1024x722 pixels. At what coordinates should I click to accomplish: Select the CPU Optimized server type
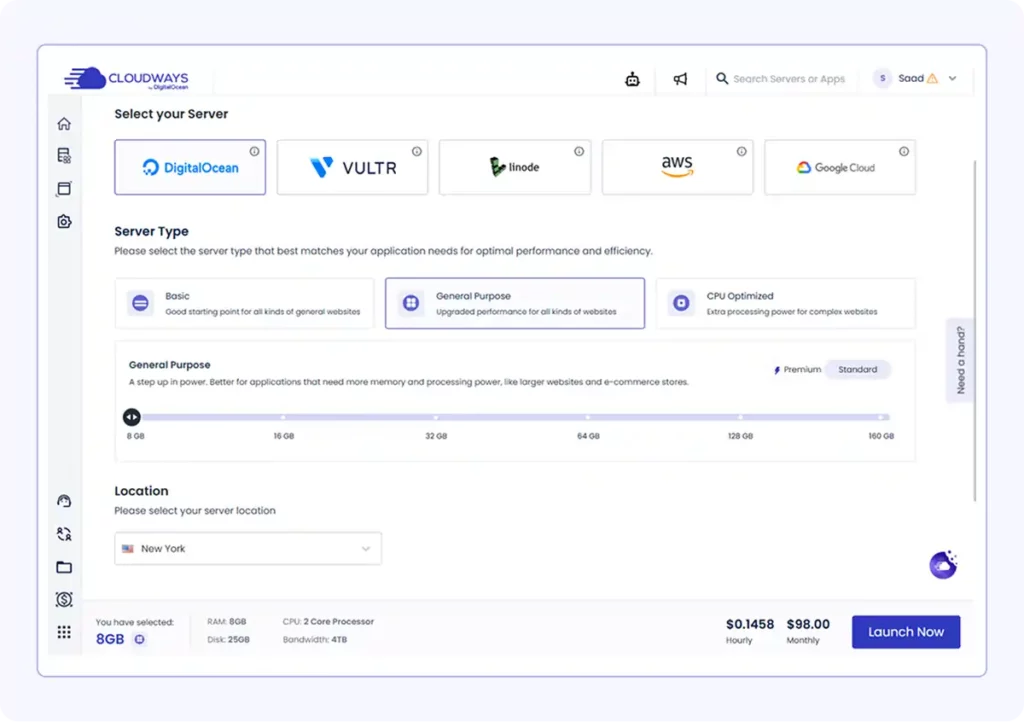[x=785, y=302]
